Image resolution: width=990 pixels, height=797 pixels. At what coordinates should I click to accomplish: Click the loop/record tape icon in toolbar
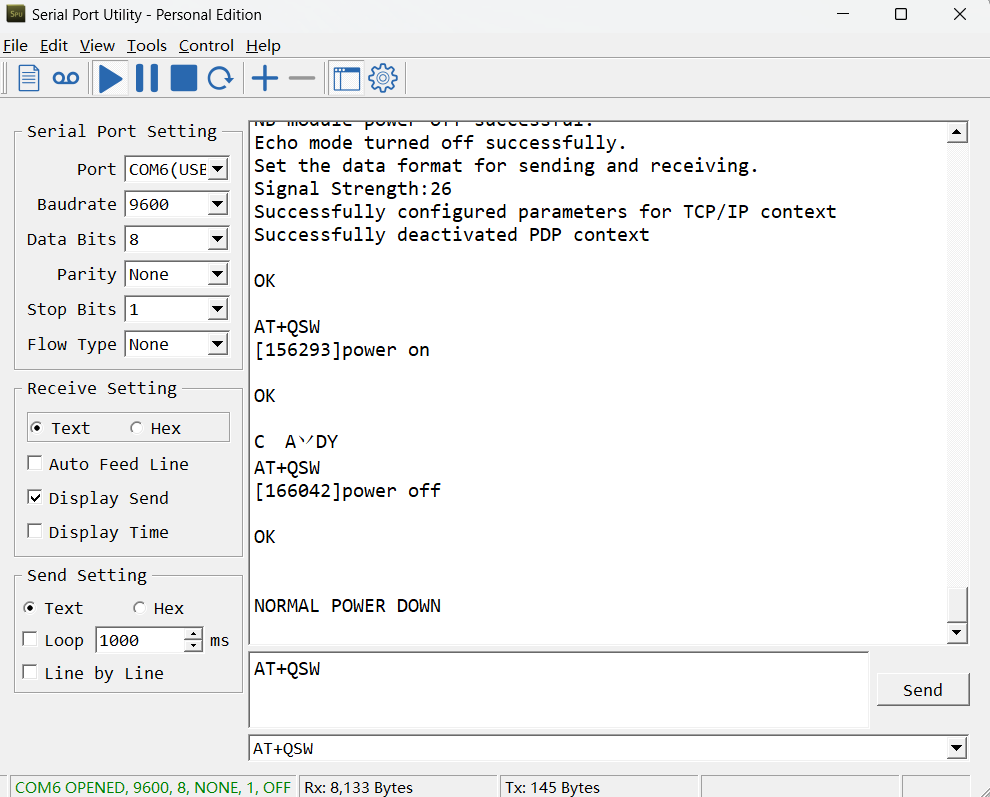point(66,78)
